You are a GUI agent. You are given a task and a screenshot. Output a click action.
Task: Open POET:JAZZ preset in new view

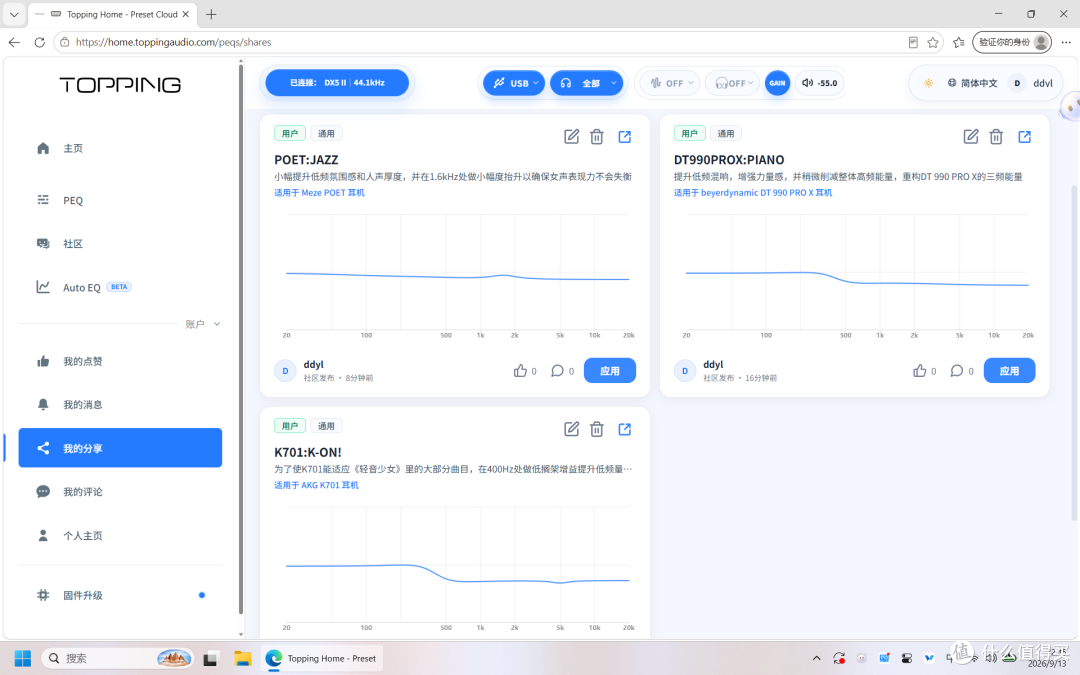pos(624,136)
